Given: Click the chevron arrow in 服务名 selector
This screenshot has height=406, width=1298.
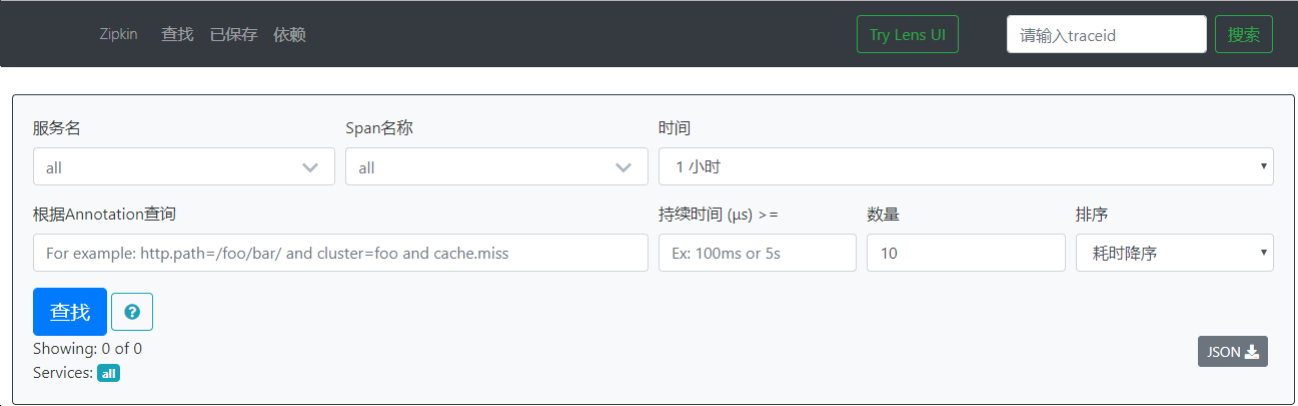Looking at the screenshot, I should coord(310,168).
